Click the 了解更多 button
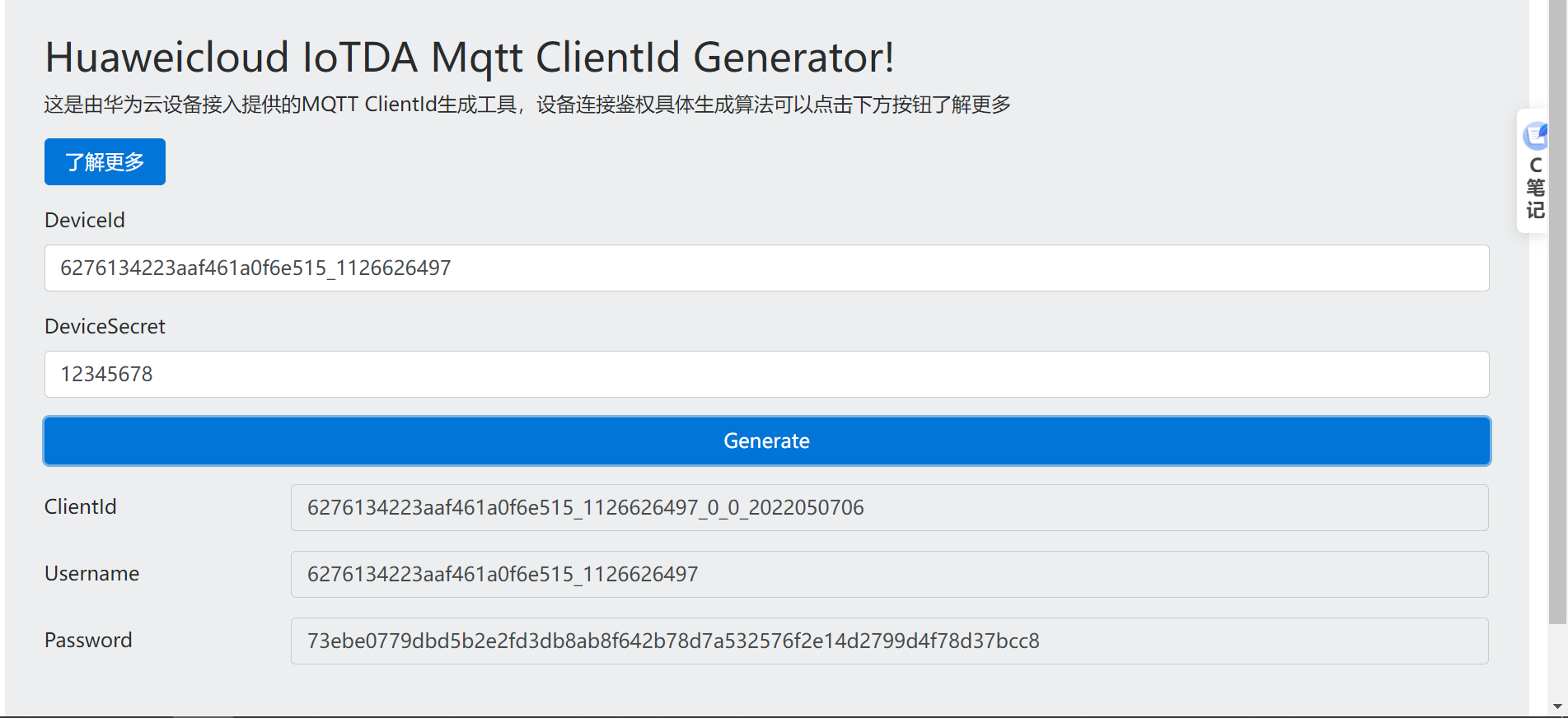This screenshot has height=718, width=1568. click(105, 162)
